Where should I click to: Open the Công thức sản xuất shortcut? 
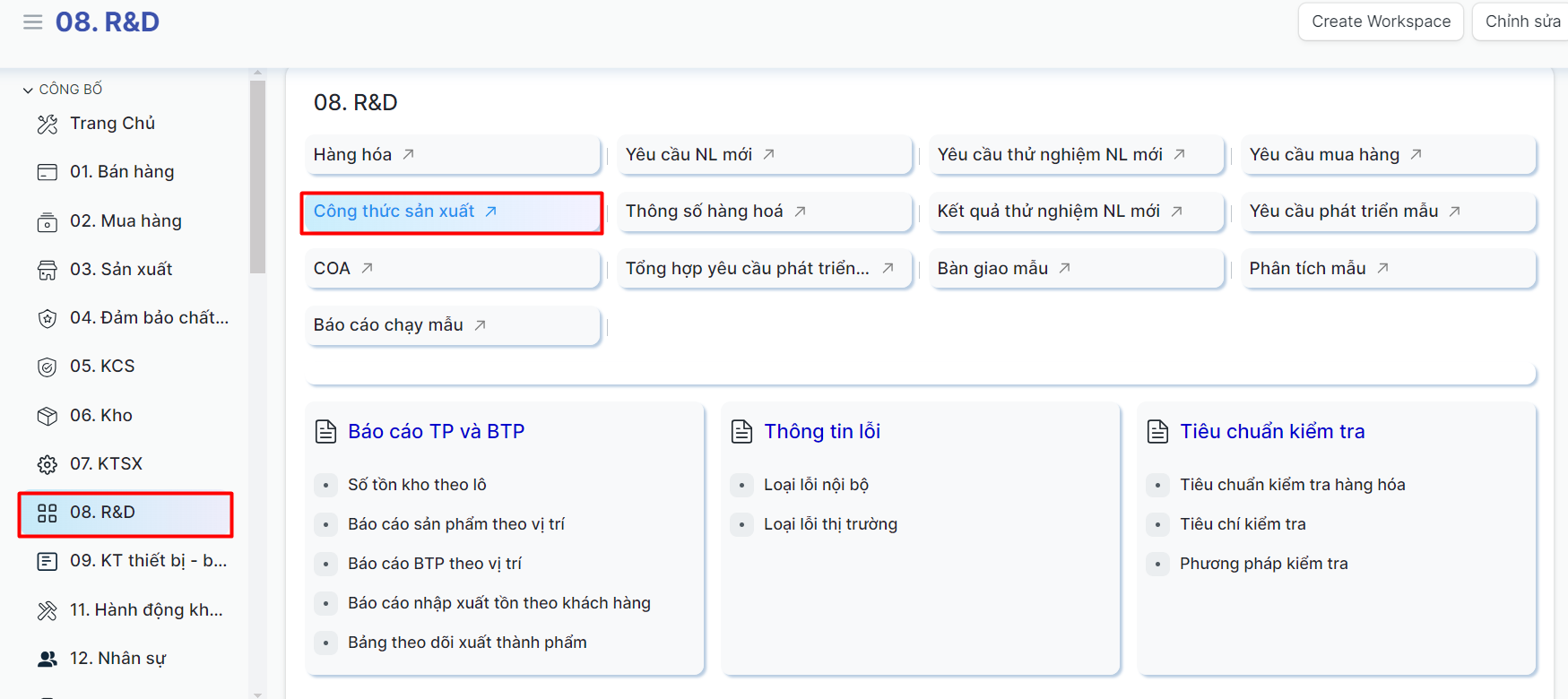click(x=394, y=211)
